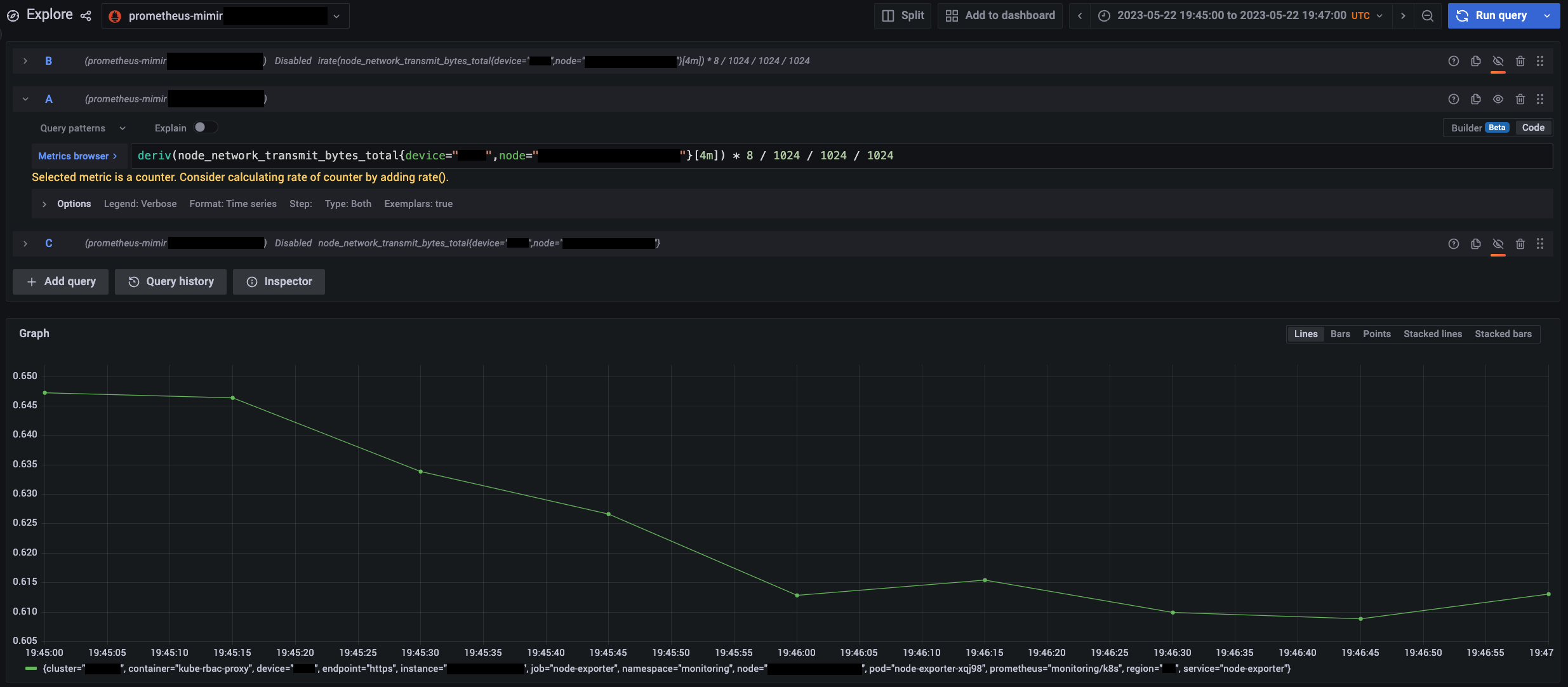1568x687 pixels.
Task: Hide query A with eye icon
Action: point(1498,99)
